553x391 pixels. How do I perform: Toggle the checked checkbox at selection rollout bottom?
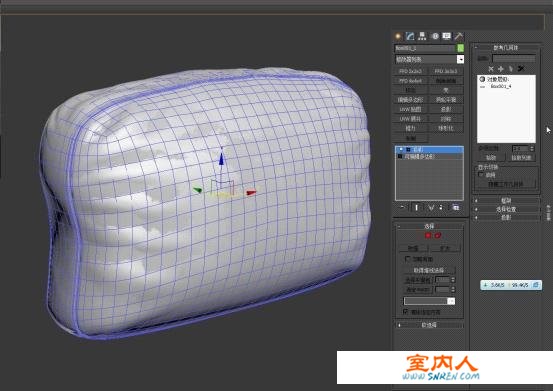point(406,312)
